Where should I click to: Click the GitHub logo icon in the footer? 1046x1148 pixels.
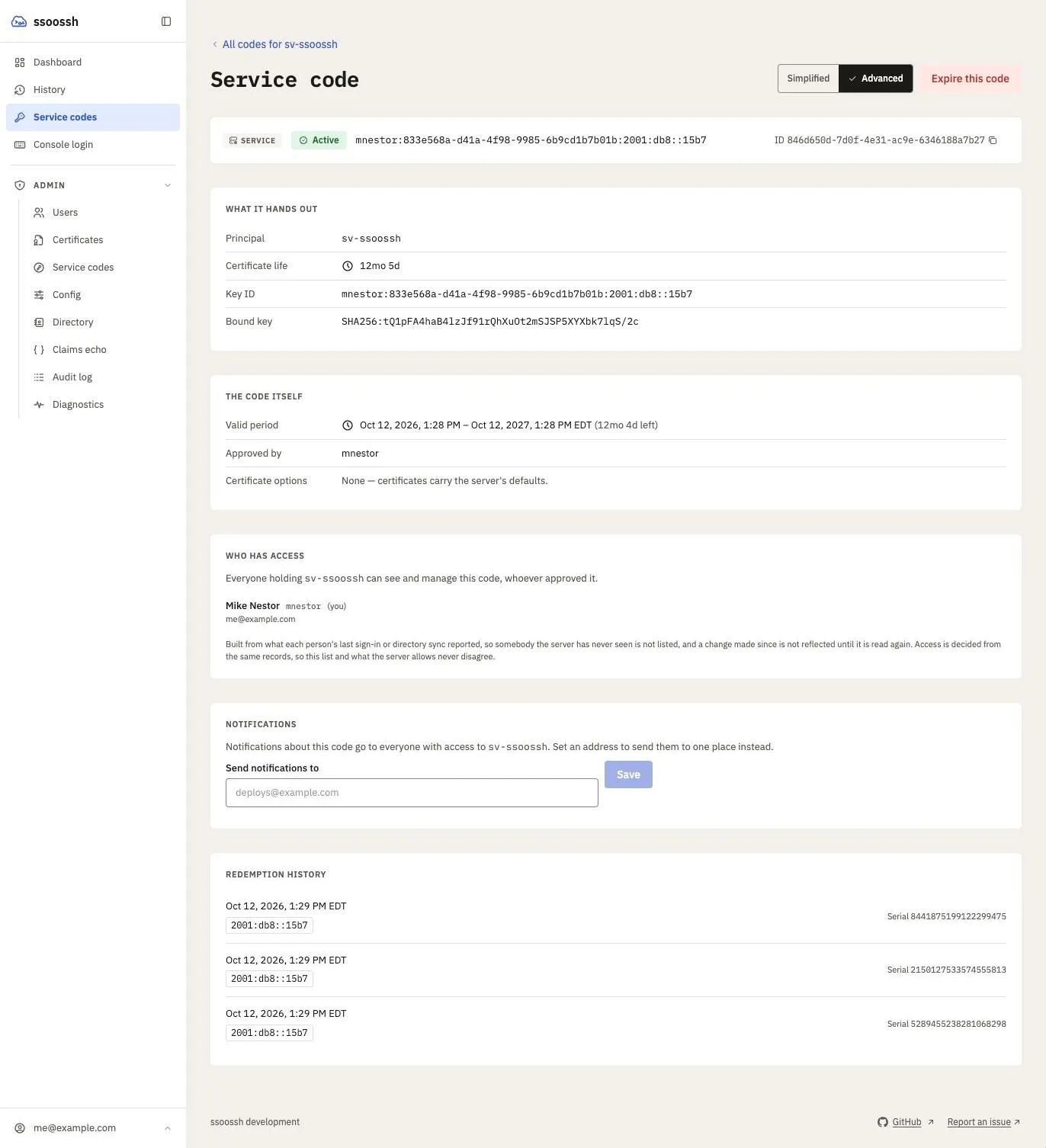coord(883,1122)
